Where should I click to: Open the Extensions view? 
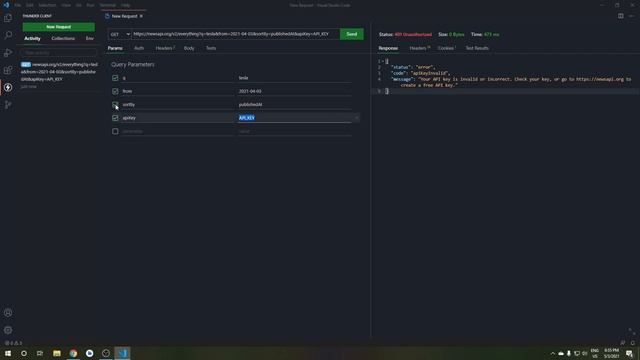[8, 70]
